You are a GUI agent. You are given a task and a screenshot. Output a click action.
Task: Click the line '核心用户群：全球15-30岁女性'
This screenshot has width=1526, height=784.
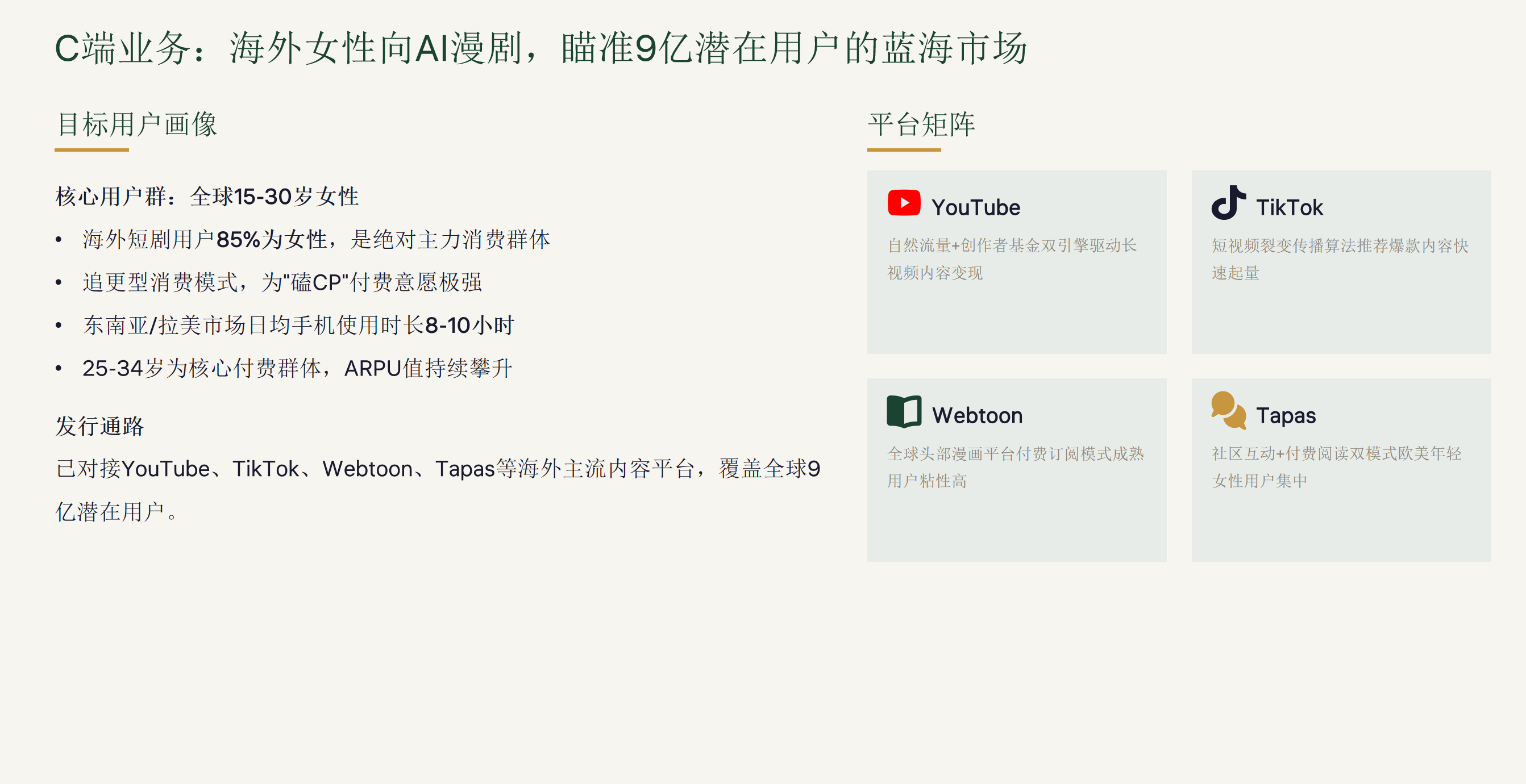[x=207, y=197]
